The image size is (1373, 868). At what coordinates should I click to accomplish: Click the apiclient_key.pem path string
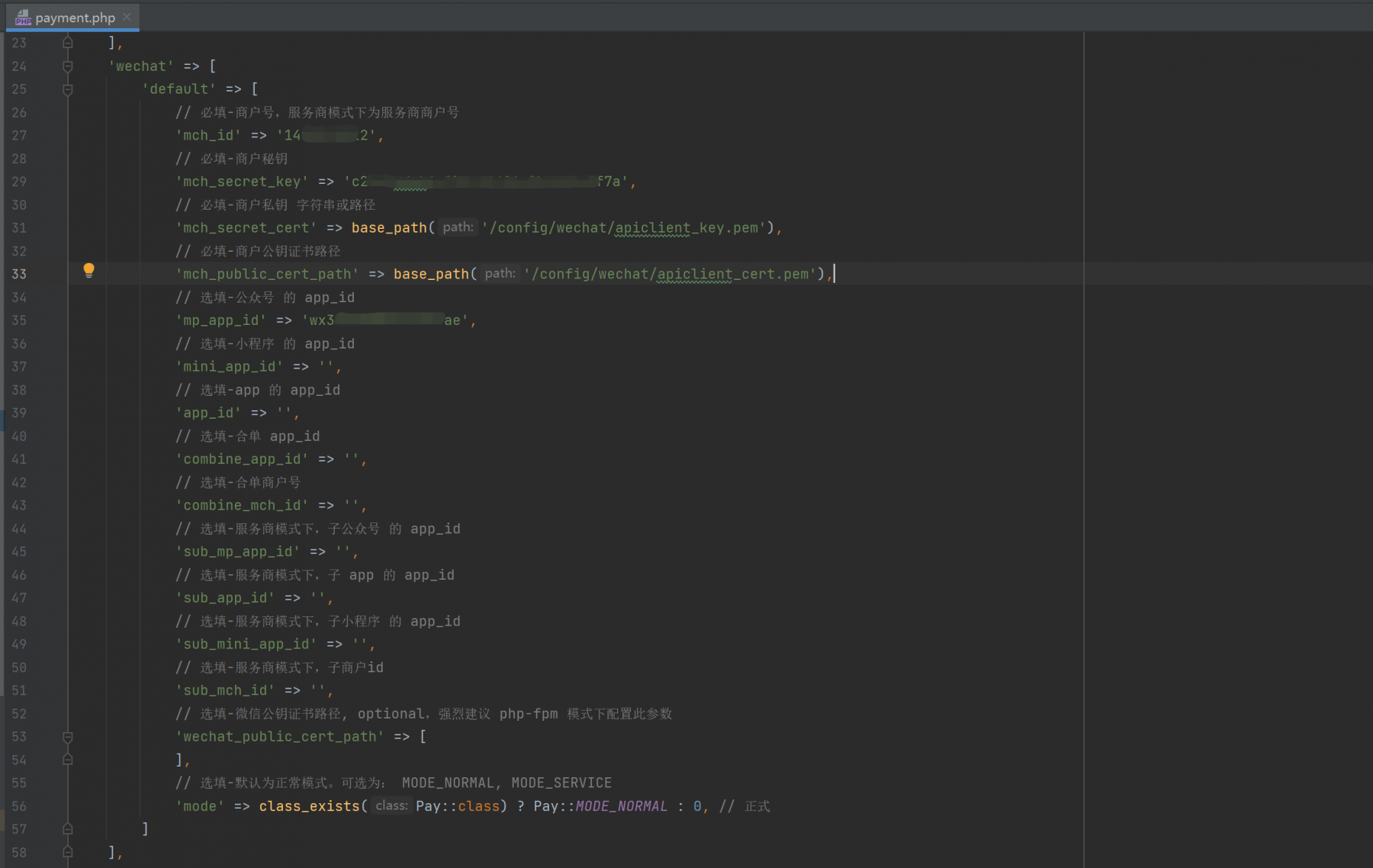coord(623,227)
